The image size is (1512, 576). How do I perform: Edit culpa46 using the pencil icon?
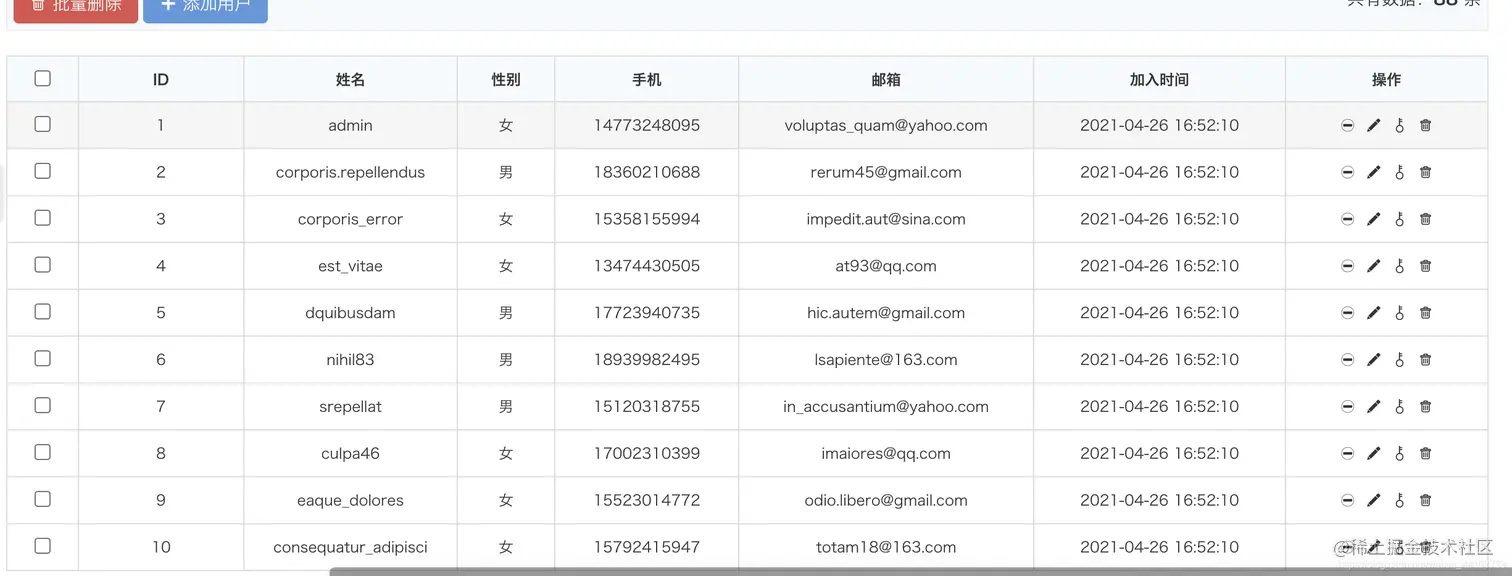click(x=1373, y=454)
